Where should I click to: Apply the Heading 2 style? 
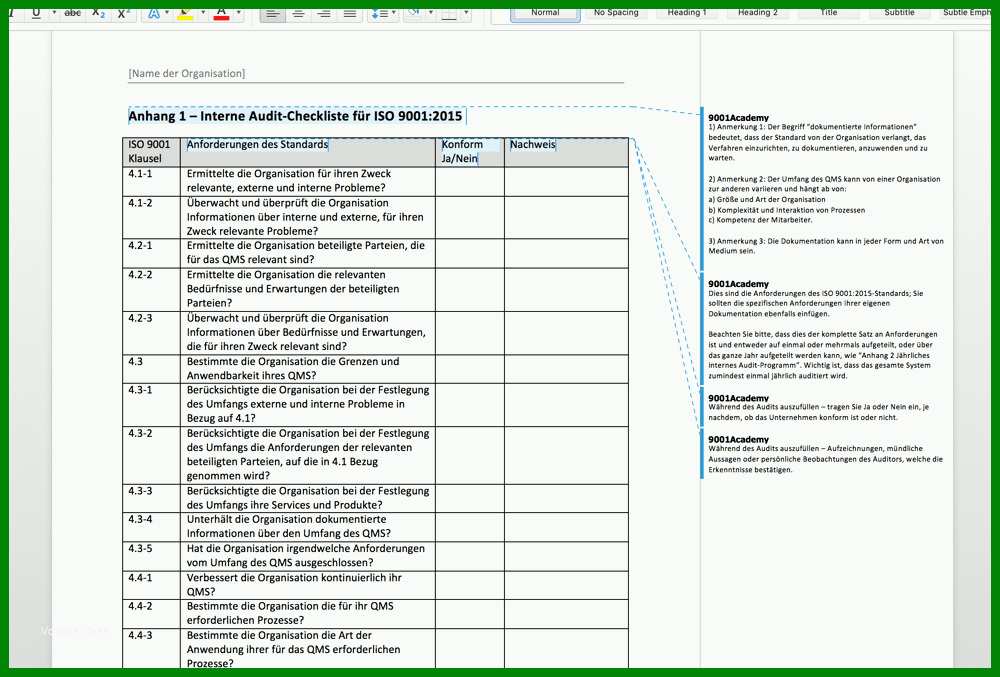[x=758, y=13]
